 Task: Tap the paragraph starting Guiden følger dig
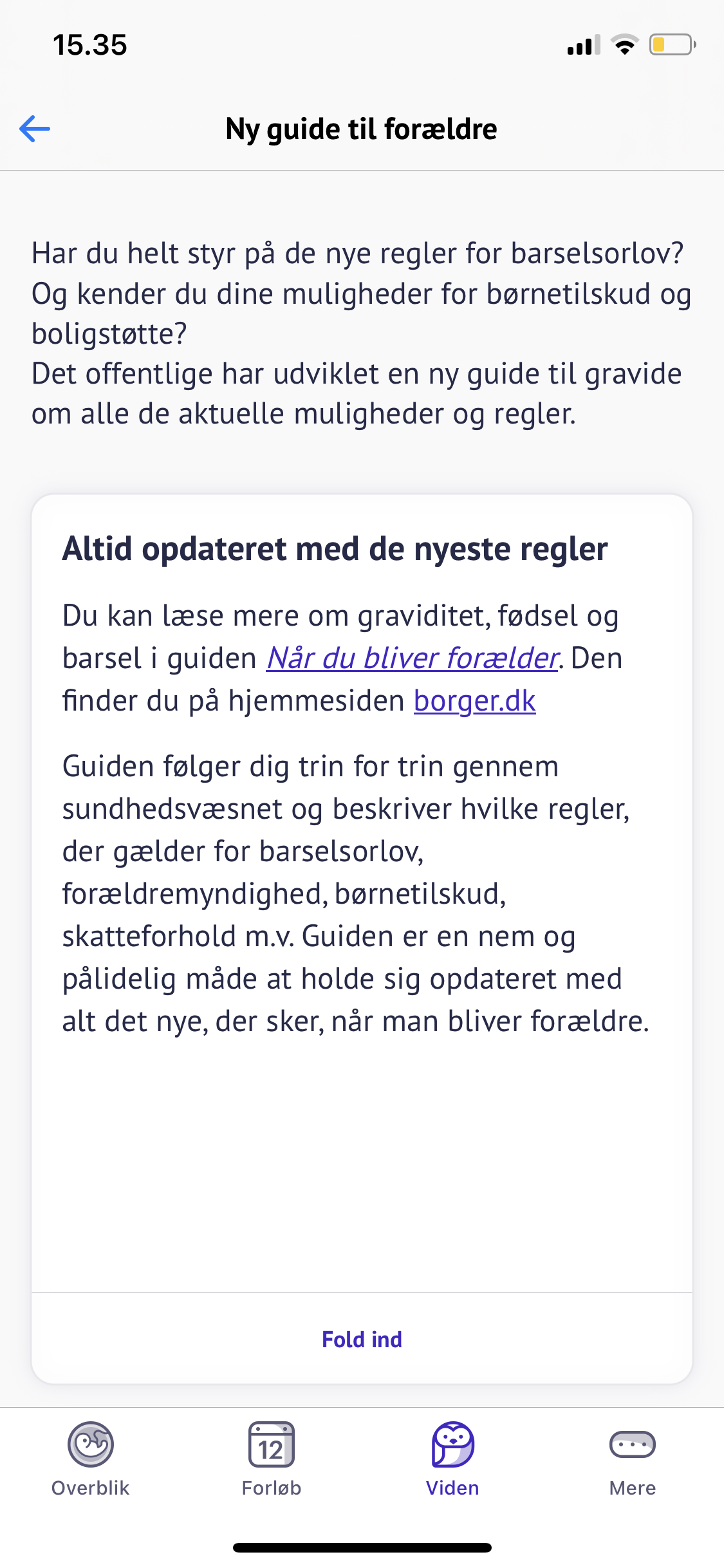[354, 893]
